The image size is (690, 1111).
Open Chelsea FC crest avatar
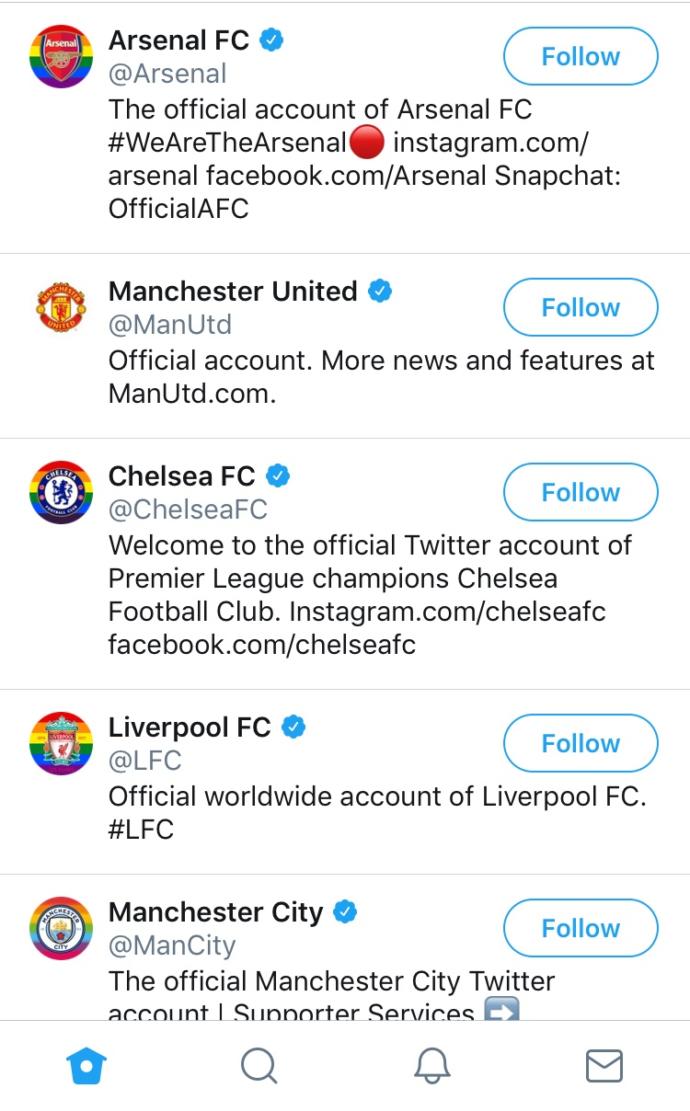tap(61, 492)
